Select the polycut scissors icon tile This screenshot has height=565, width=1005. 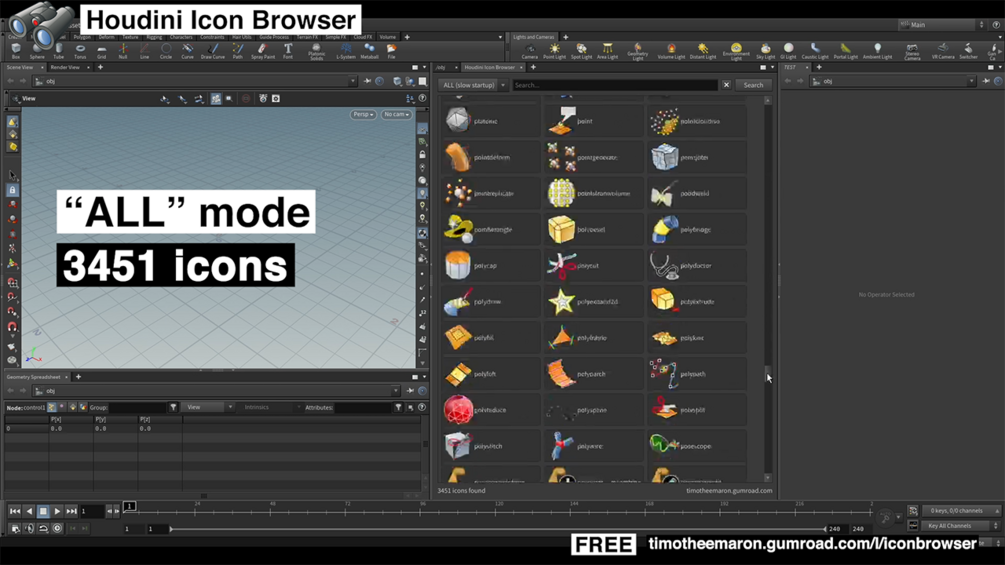pyautogui.click(x=594, y=265)
